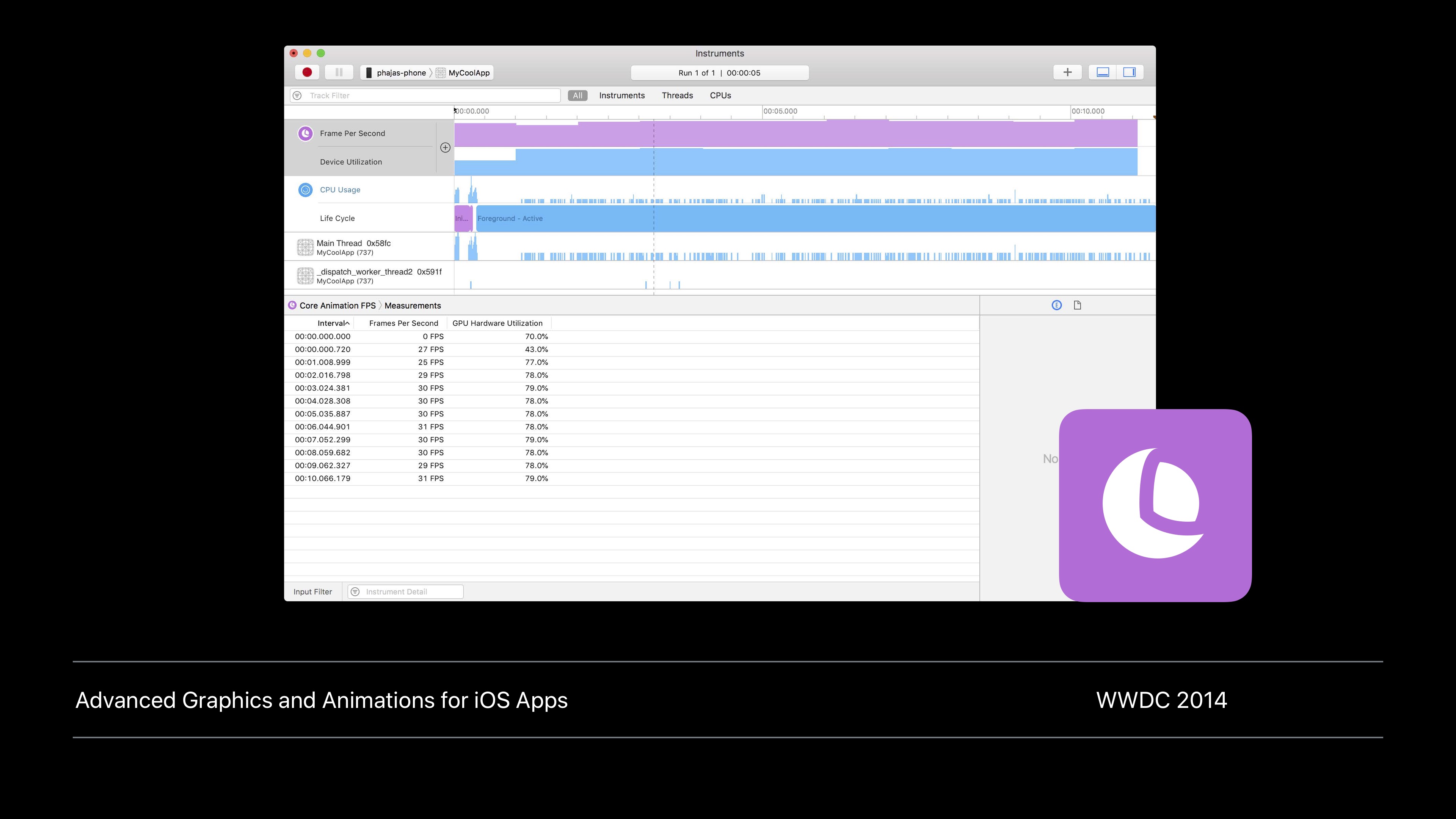Toggle the bottom detail pane view button
1456x819 pixels.
[x=1103, y=72]
